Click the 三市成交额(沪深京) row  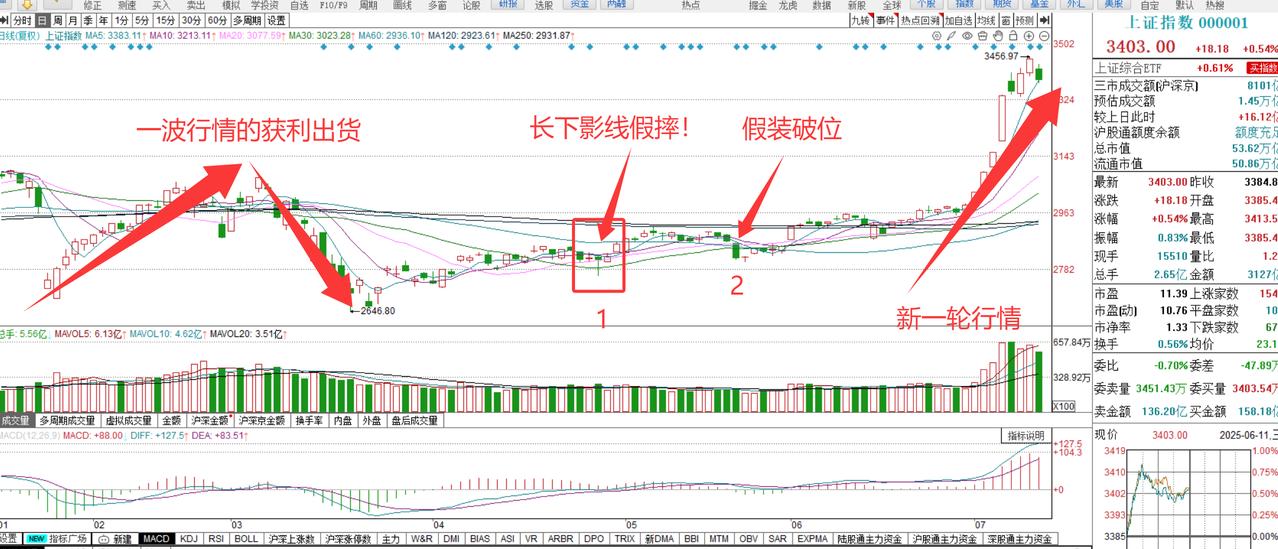(1185, 85)
